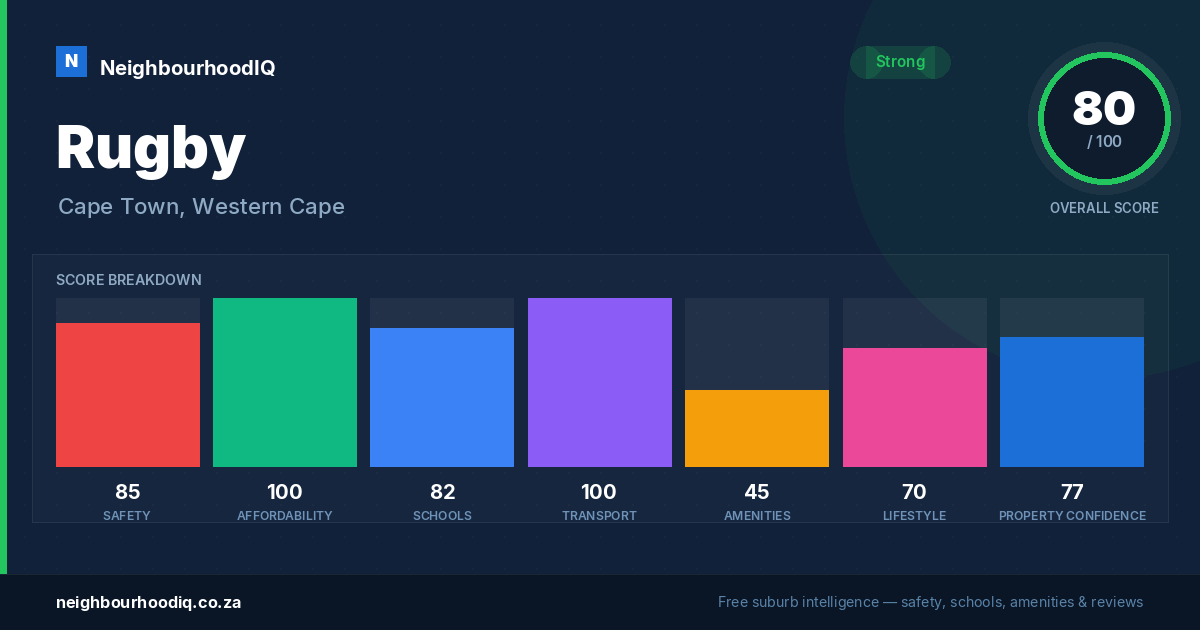This screenshot has width=1200, height=630.
Task: Select the green Affordability bar
Action: pyautogui.click(x=285, y=382)
